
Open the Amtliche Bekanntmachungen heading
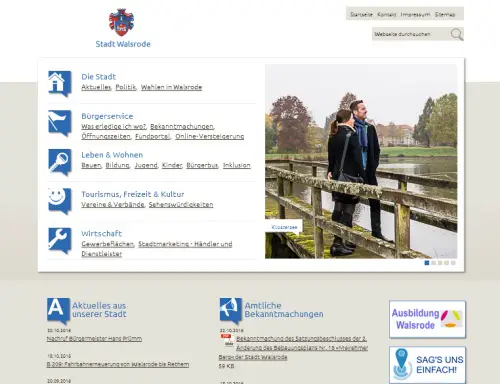coord(284,310)
